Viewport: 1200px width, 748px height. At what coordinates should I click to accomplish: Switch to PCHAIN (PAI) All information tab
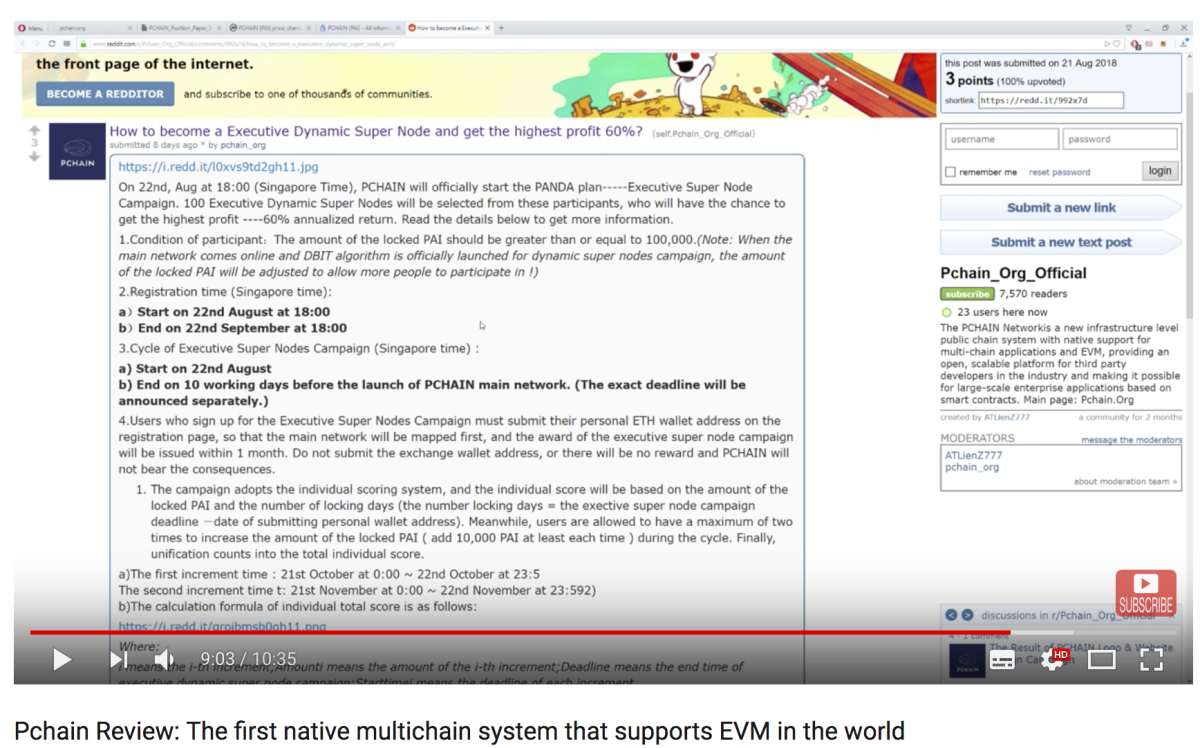(x=358, y=28)
